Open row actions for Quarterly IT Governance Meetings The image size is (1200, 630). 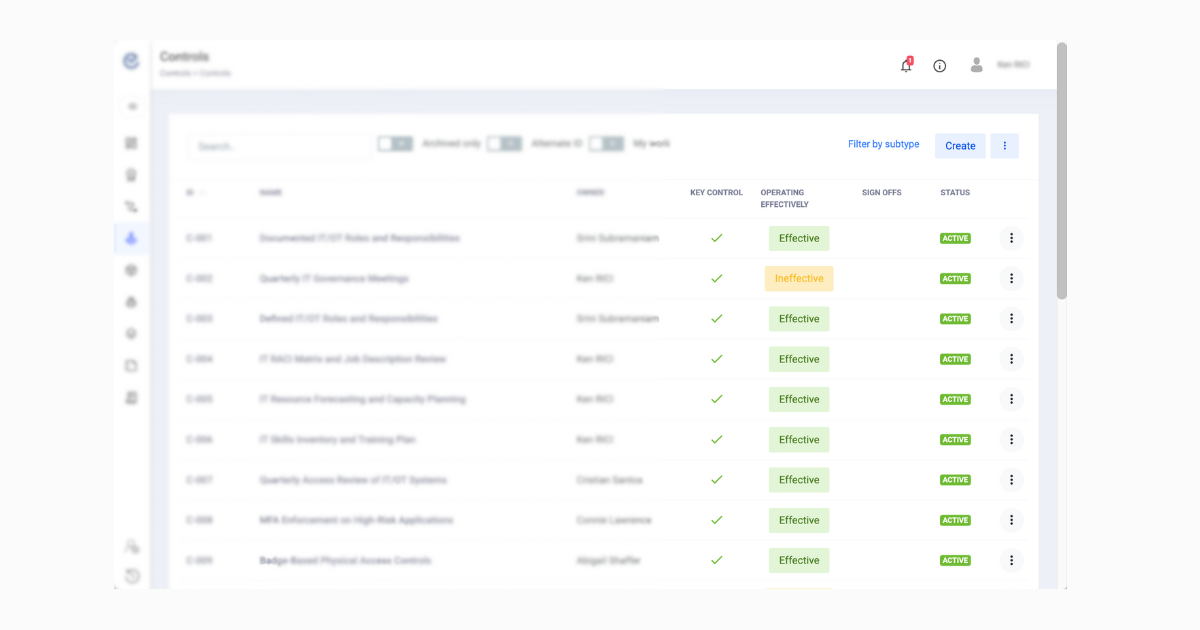1011,279
